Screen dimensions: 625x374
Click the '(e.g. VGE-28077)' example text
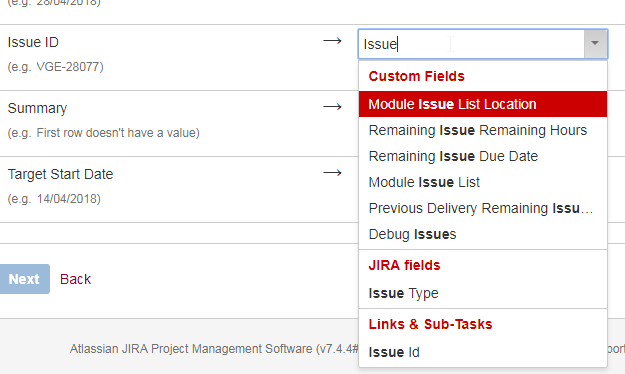tap(55, 67)
